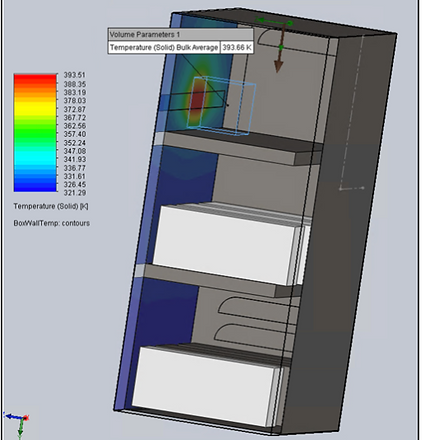Click the brown gravity direction arrow
This screenshot has width=425, height=440.
pos(279,48)
